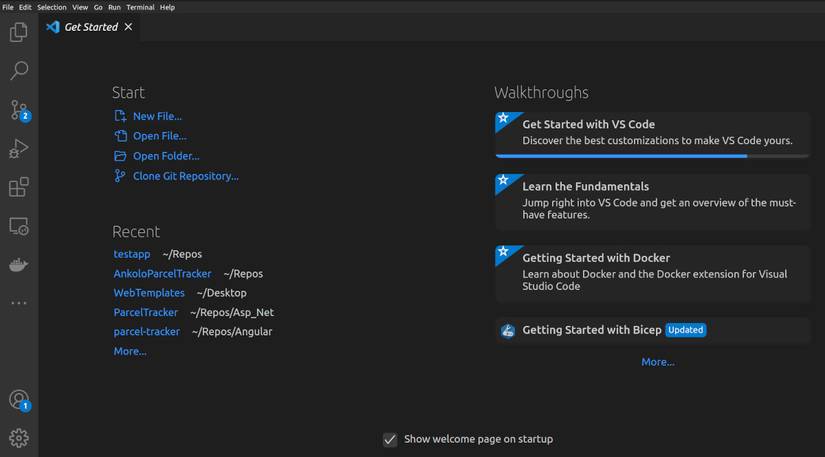Open the Explorer view in activity bar

(x=19, y=32)
